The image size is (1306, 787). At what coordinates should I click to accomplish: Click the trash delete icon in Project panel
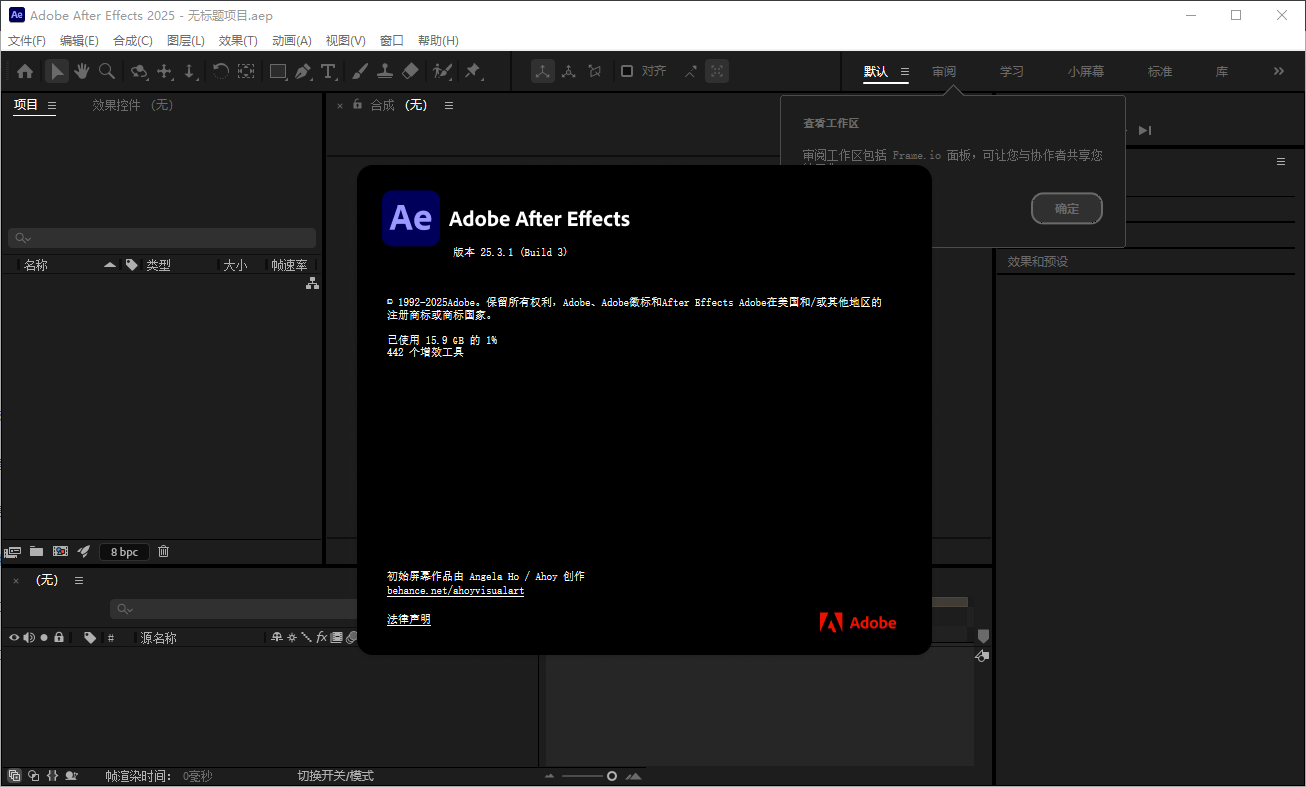[x=164, y=551]
